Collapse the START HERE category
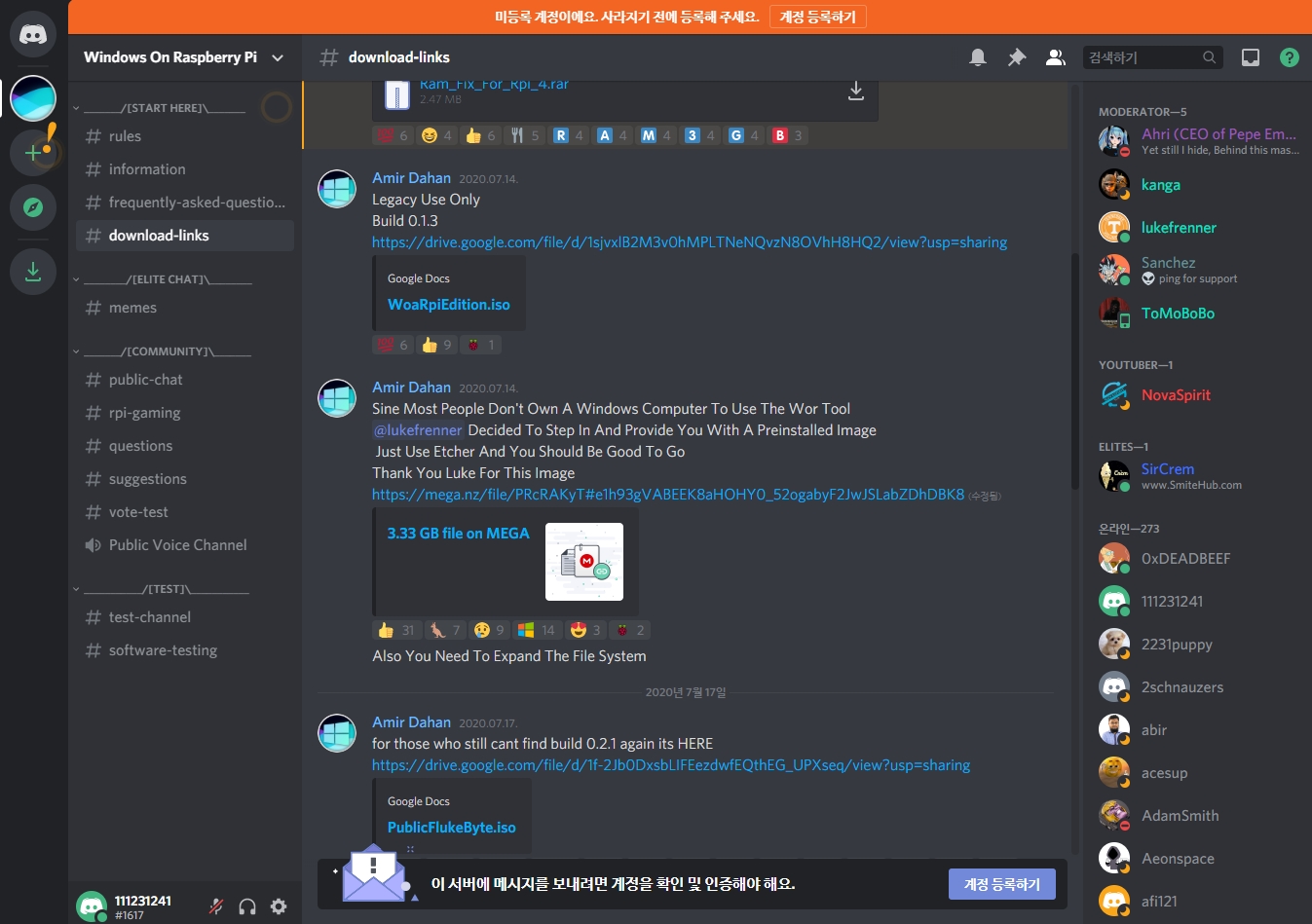Image resolution: width=1312 pixels, height=924 pixels. [x=164, y=108]
